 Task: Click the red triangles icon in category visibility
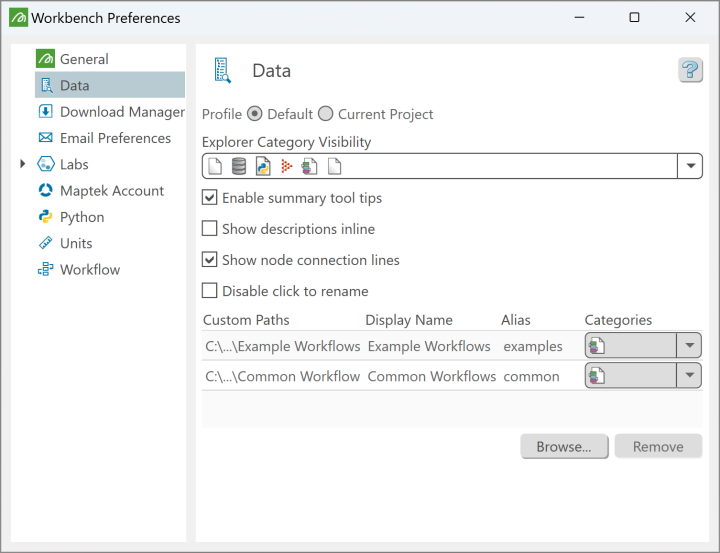286,166
